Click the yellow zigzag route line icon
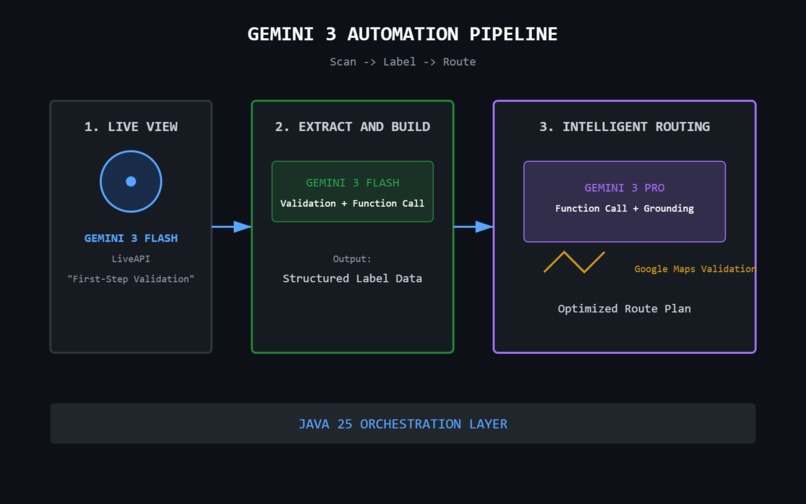The height and width of the screenshot is (504, 806). 574,262
